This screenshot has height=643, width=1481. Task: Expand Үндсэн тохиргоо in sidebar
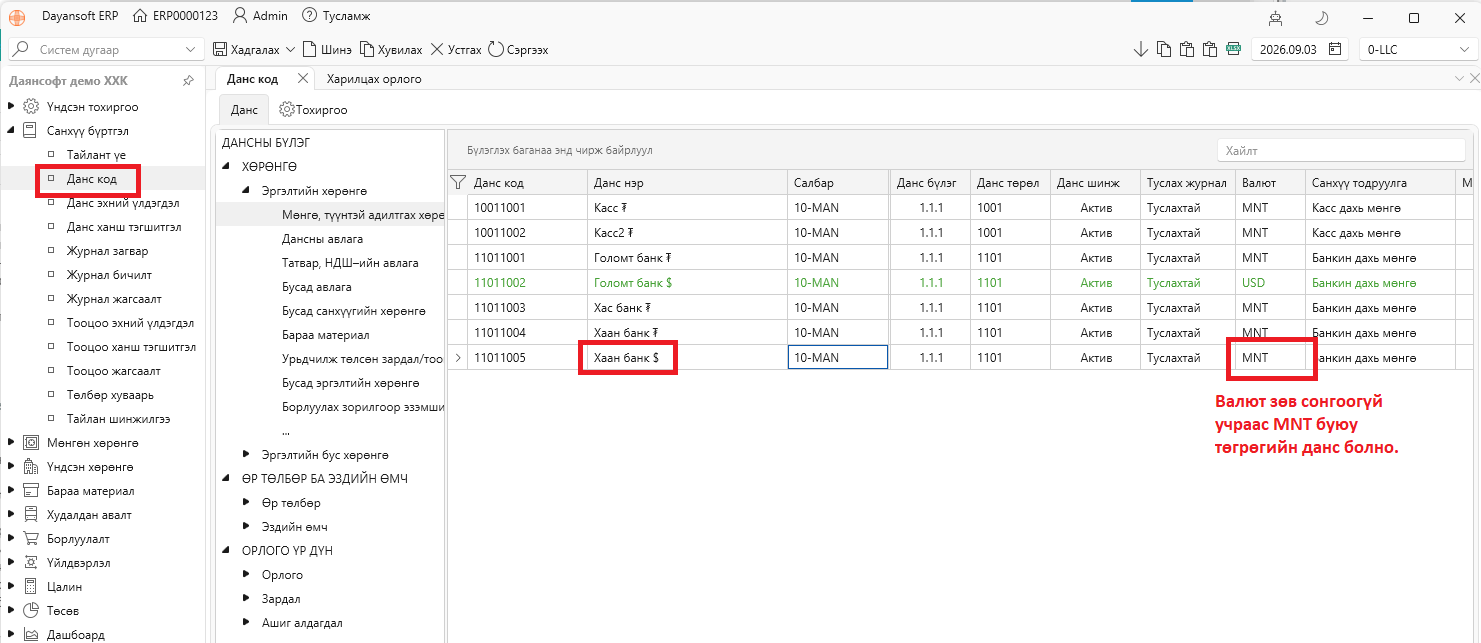click(12, 106)
